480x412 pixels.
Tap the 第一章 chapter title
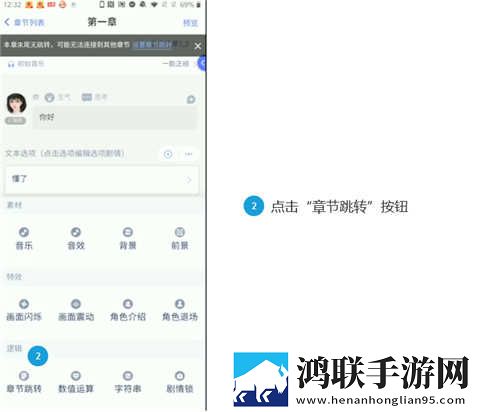tap(102, 22)
